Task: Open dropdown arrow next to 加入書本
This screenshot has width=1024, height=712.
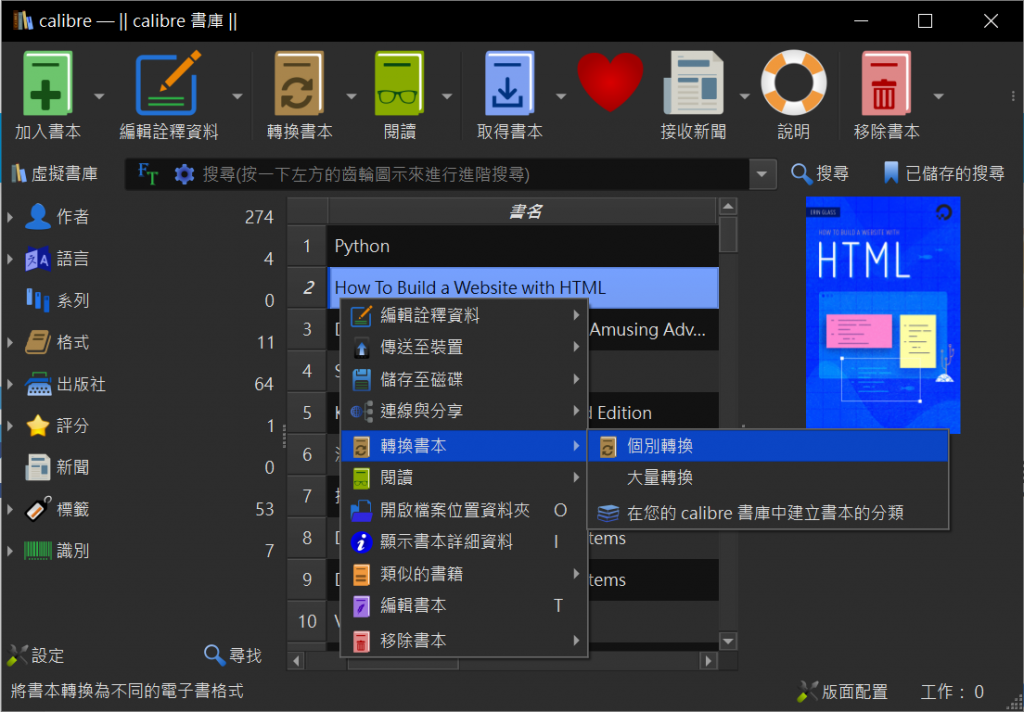Action: pyautogui.click(x=99, y=97)
